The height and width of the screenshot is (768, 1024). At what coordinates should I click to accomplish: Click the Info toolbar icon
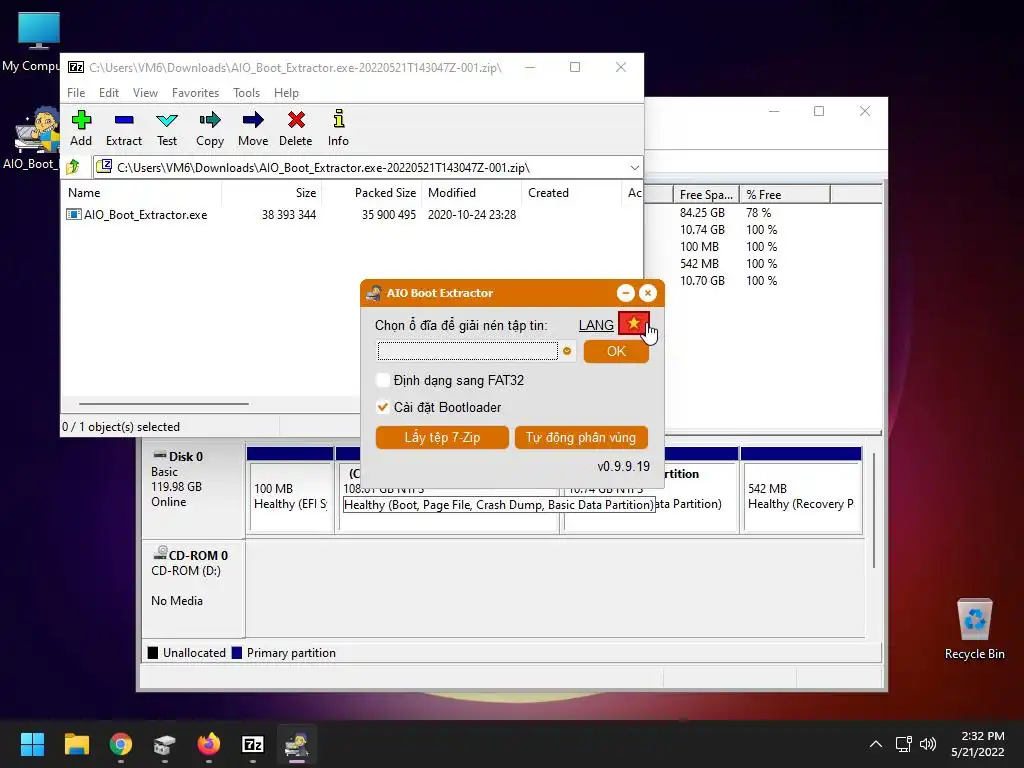click(x=338, y=128)
